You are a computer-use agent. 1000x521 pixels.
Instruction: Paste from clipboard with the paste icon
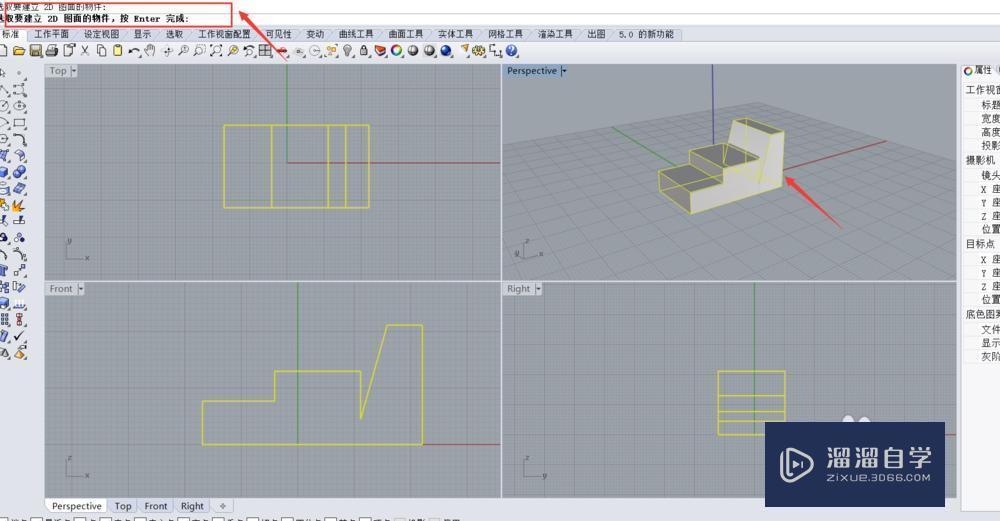118,50
